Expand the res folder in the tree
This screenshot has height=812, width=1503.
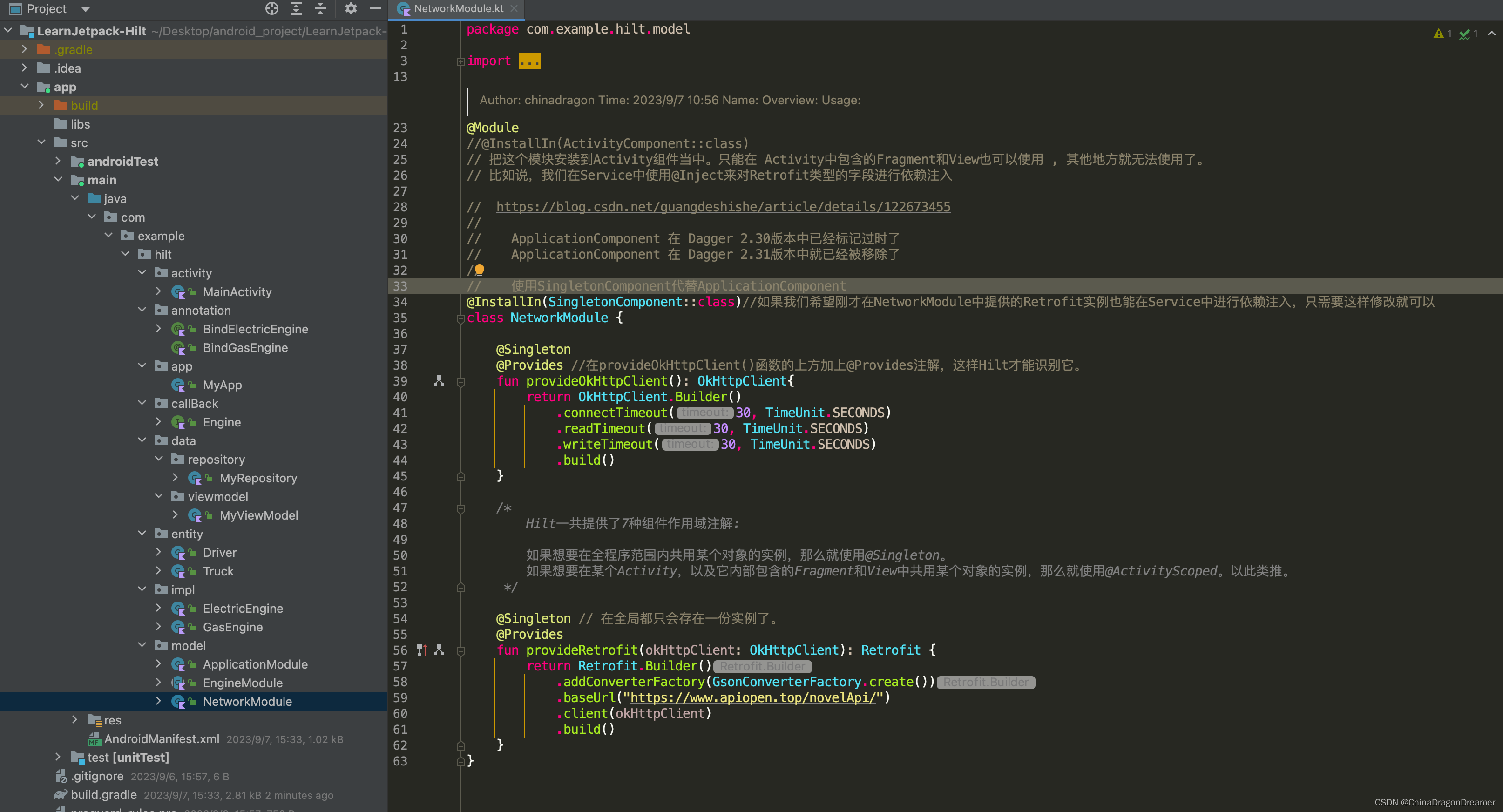coord(74,720)
